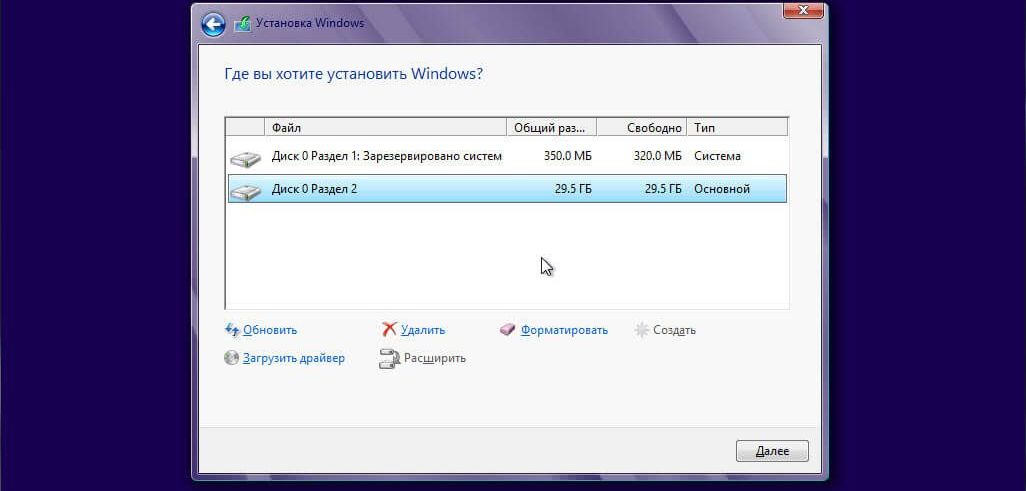The image size is (1026, 491).
Task: Click 29.5 ГБ in Свободно column
Action: (663, 189)
